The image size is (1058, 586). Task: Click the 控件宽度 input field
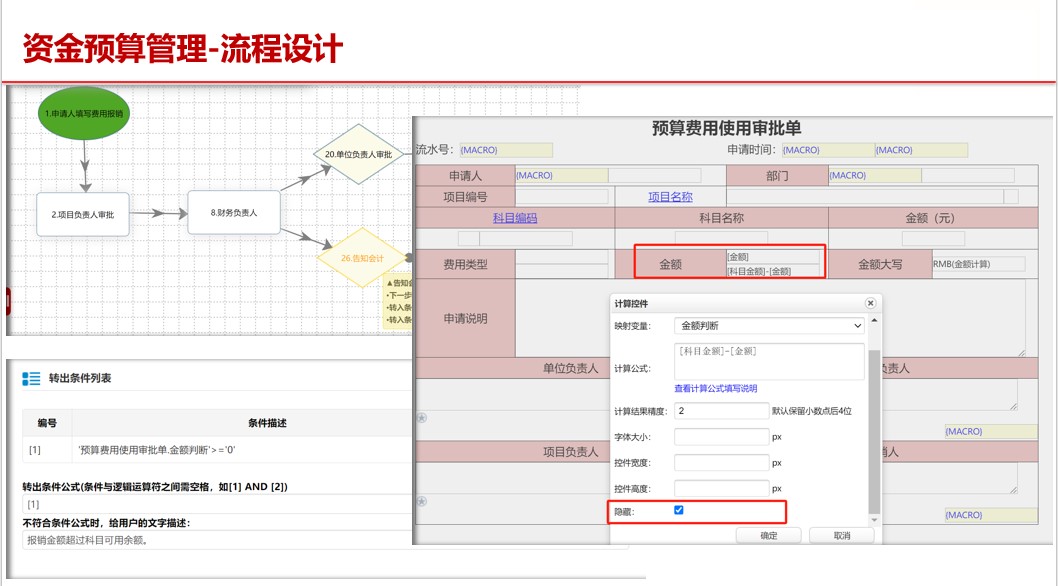click(721, 462)
